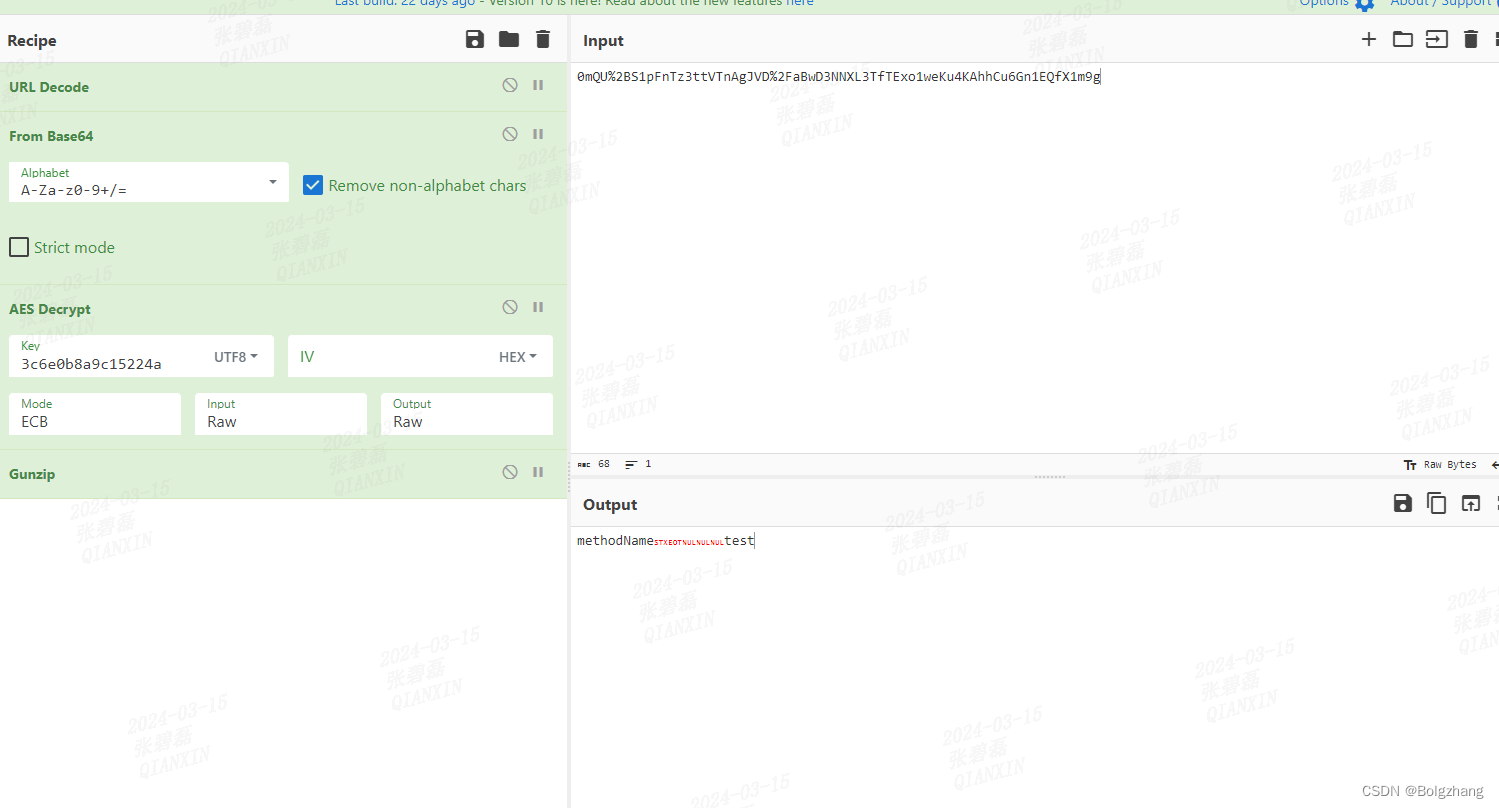Select the From Base64 operation title
Viewport: 1499px width, 808px height.
(51, 135)
